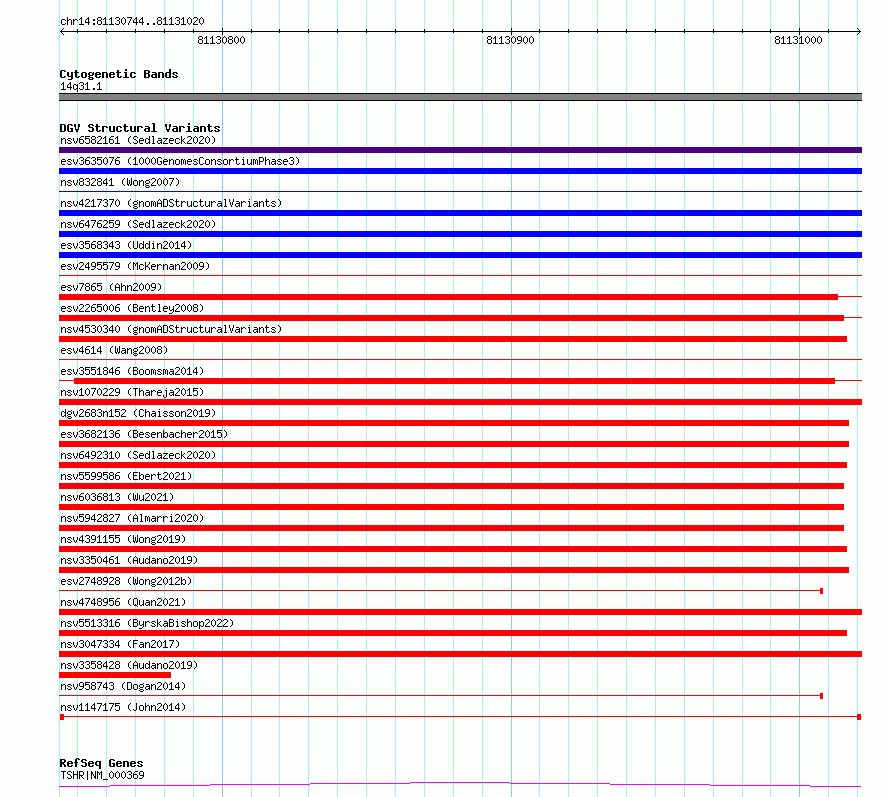
Task: Select nsv4748956 (Quan2021) label
Action: point(123,602)
